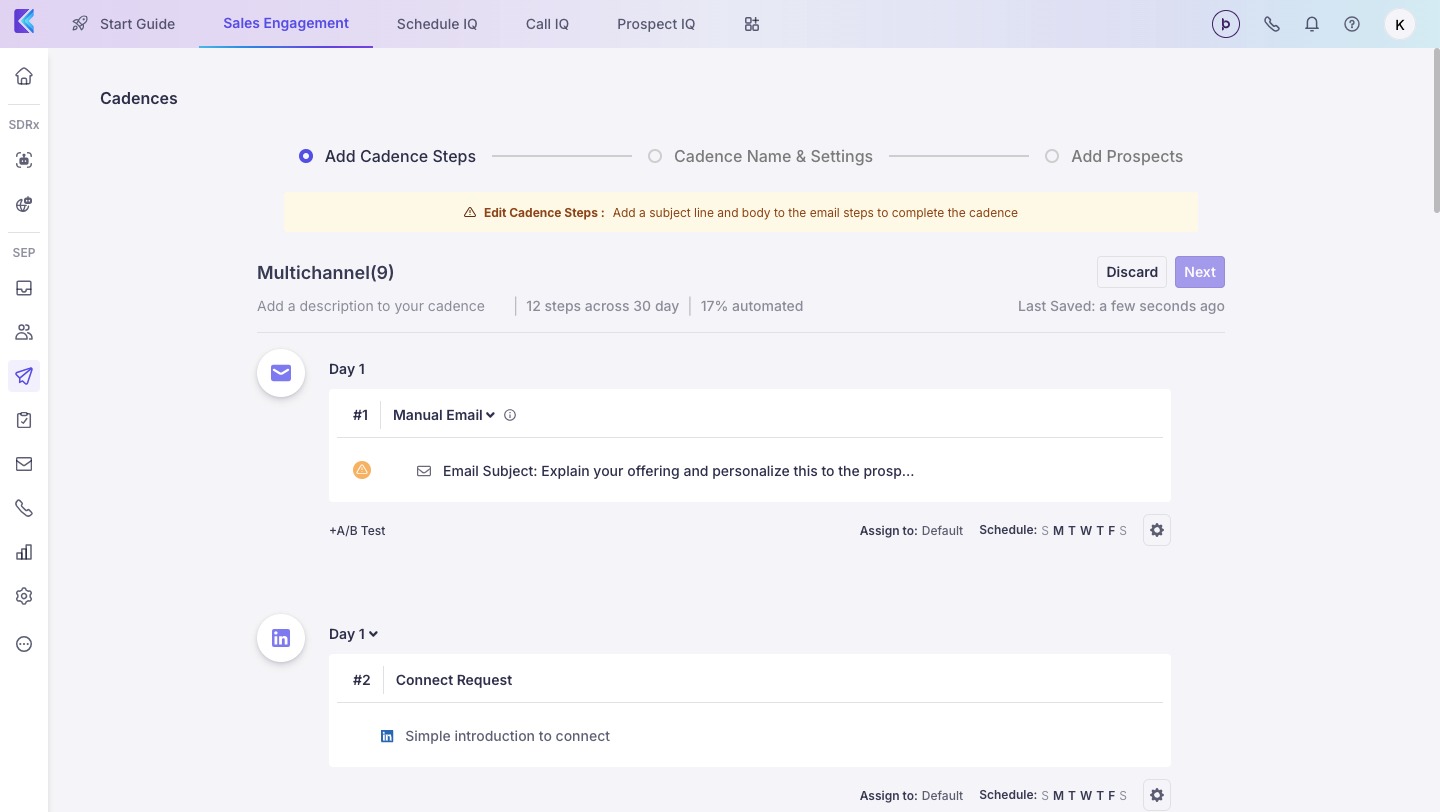This screenshot has height=812, width=1440.
Task: Open the user avatar K menu
Action: pyautogui.click(x=1399, y=24)
